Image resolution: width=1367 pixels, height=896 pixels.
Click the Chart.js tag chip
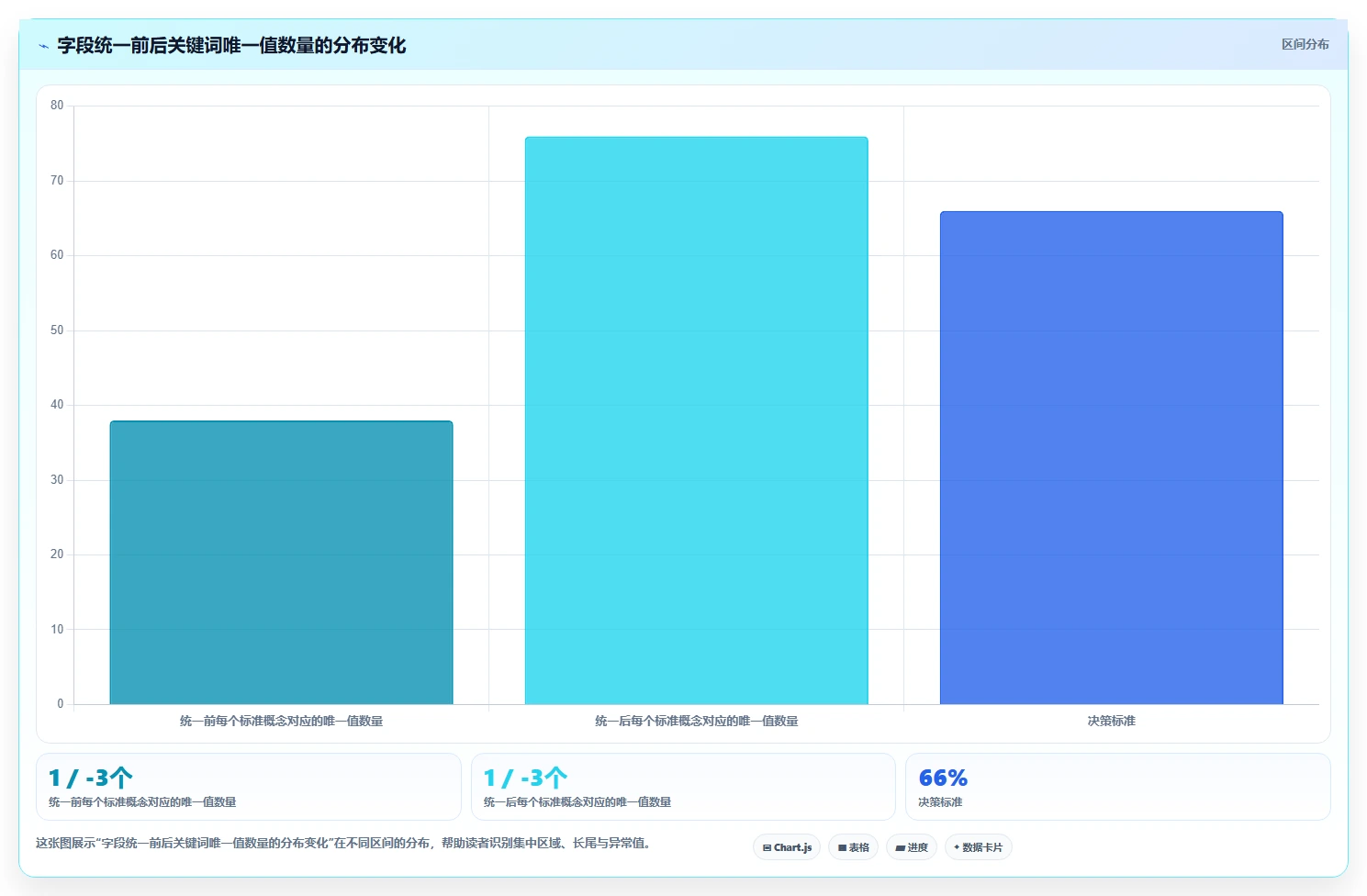[x=787, y=847]
